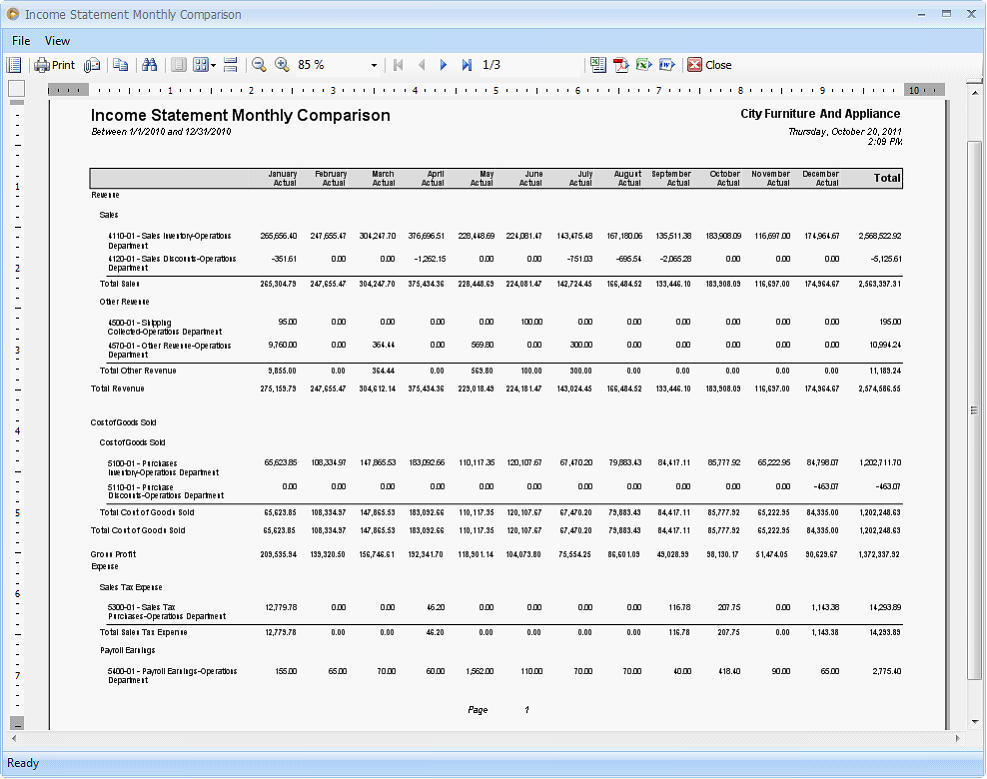The height and width of the screenshot is (779, 987).
Task: Copy report page to clipboard
Action: 120,65
